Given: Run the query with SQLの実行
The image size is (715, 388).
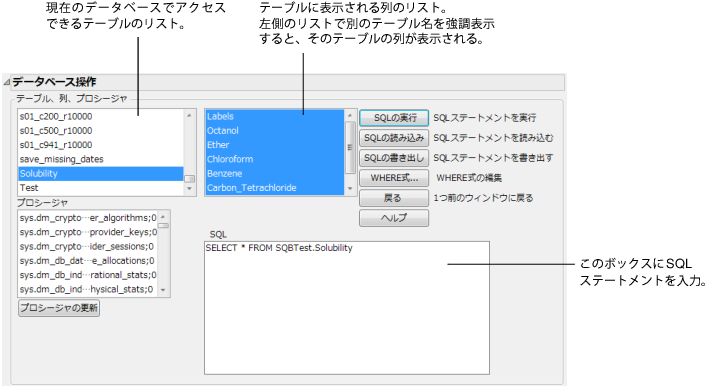Looking at the screenshot, I should pos(394,118).
